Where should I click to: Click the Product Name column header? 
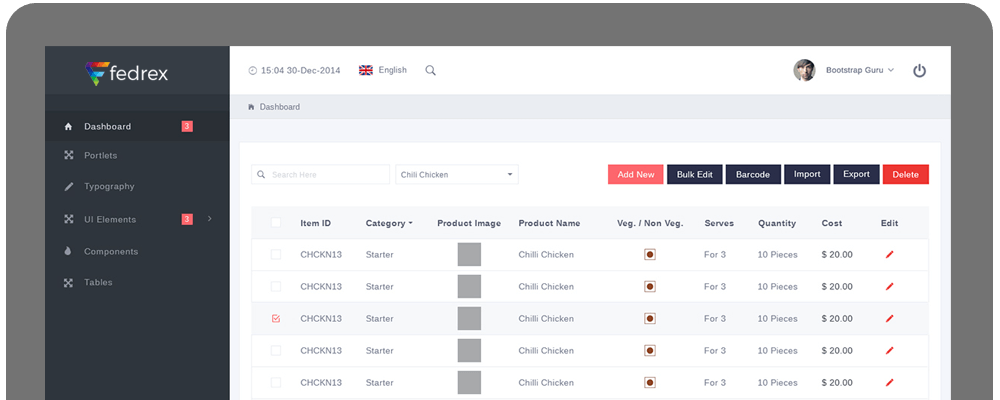(x=549, y=223)
